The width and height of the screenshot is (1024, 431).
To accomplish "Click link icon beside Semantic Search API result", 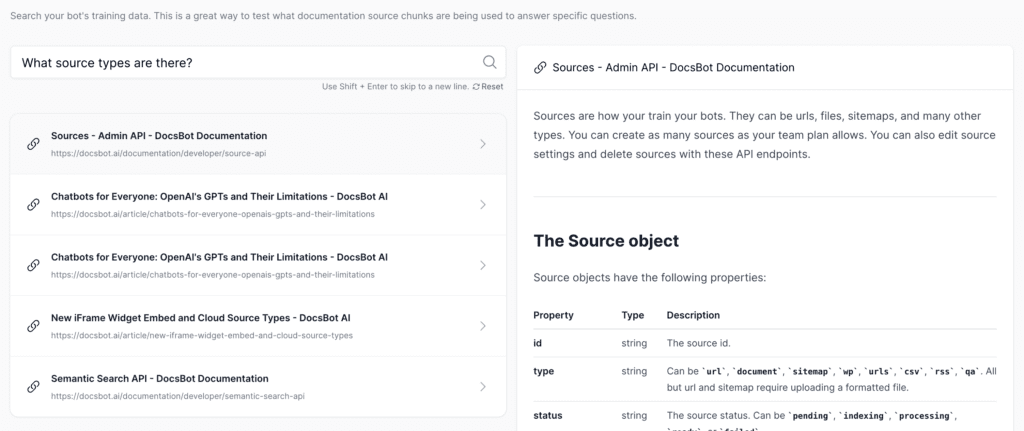I will pyautogui.click(x=33, y=387).
